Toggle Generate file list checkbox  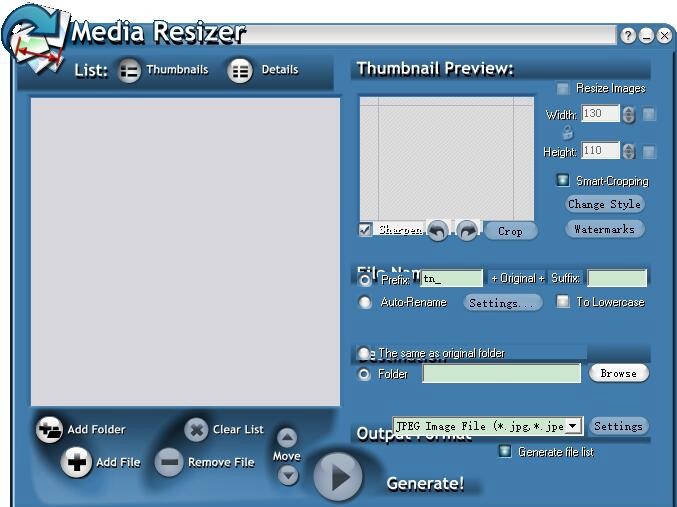coord(504,451)
